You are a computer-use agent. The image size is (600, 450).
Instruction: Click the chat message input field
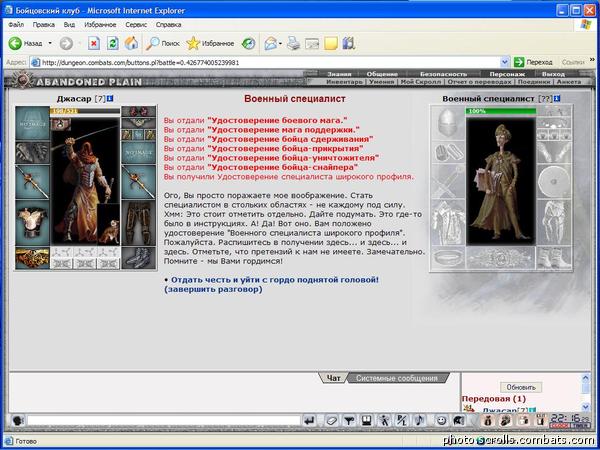(x=163, y=421)
